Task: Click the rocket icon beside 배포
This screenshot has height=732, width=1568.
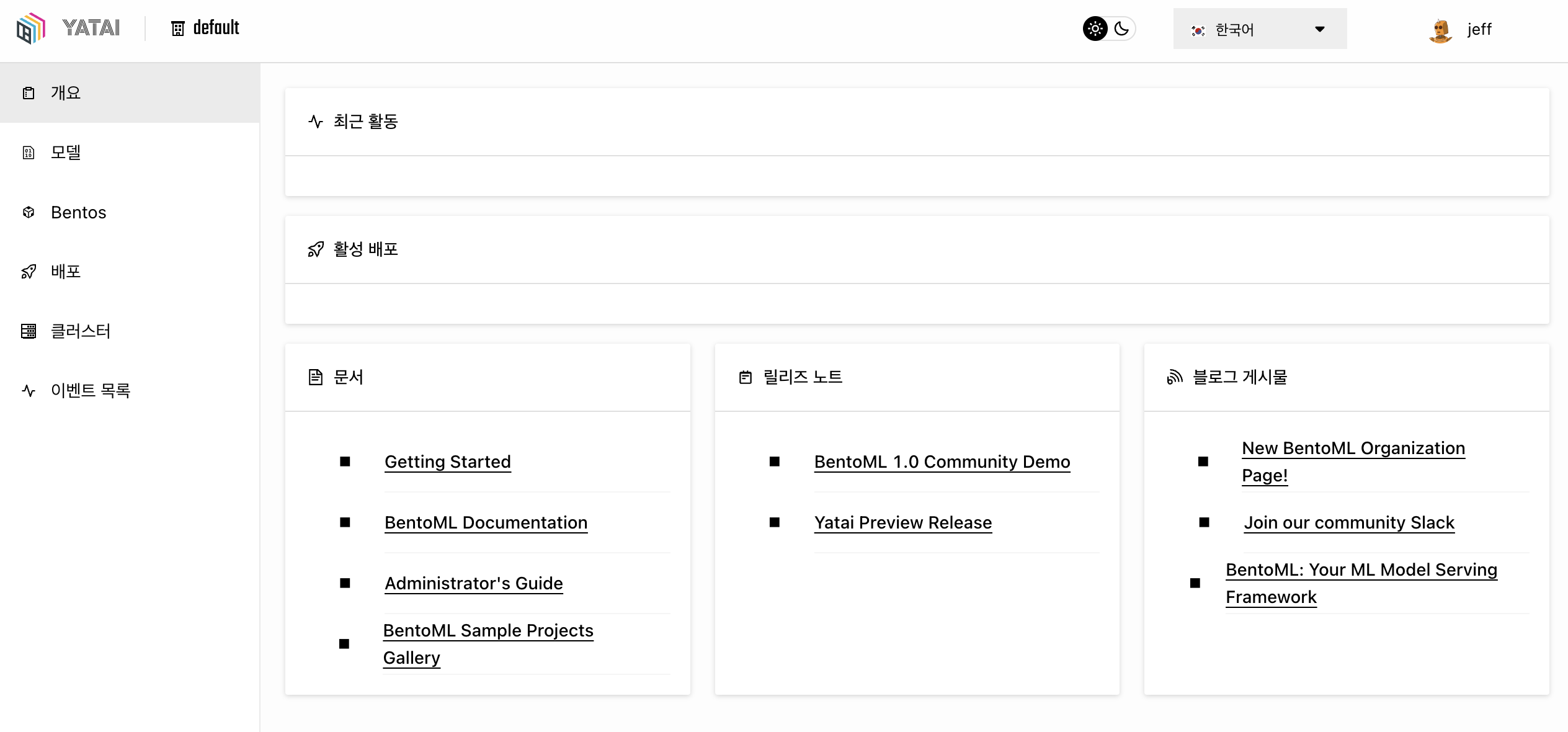Action: 29,272
